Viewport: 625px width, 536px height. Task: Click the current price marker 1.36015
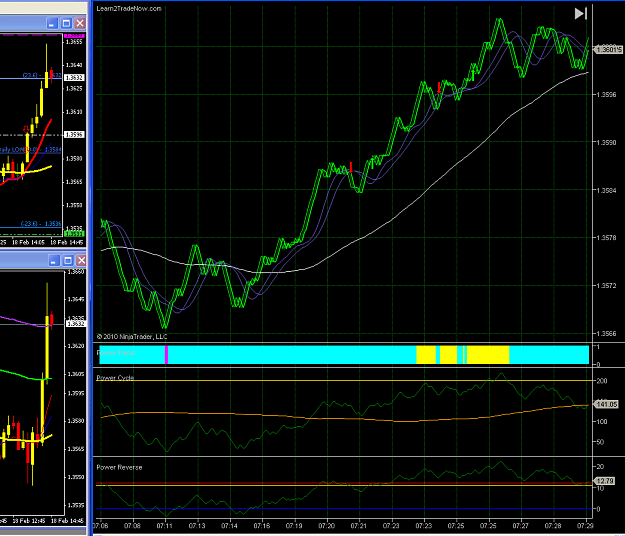608,49
